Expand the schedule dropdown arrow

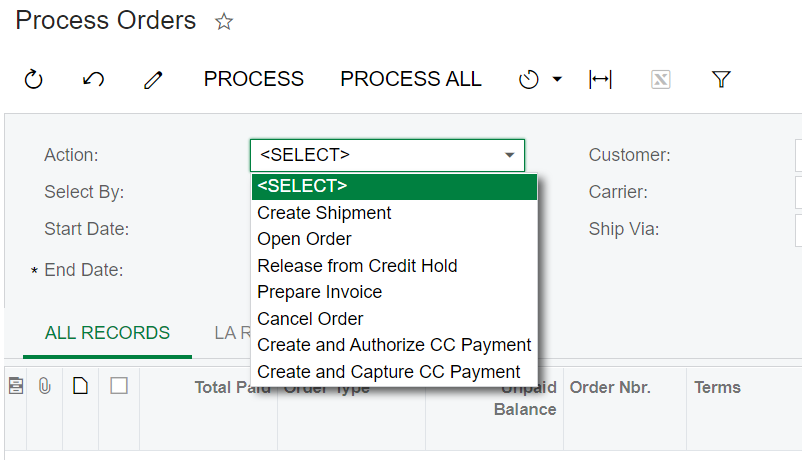click(558, 79)
